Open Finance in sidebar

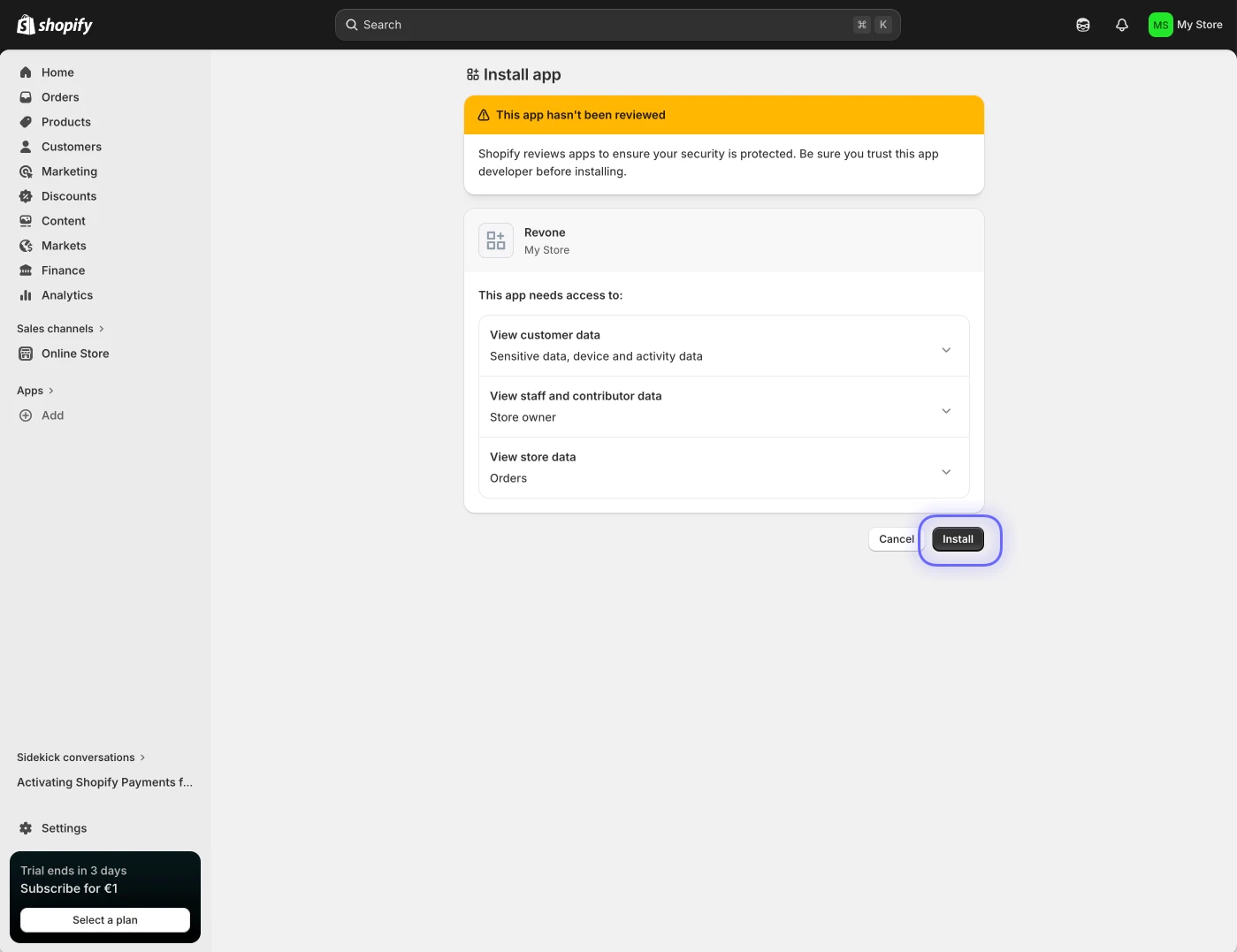click(x=105, y=270)
